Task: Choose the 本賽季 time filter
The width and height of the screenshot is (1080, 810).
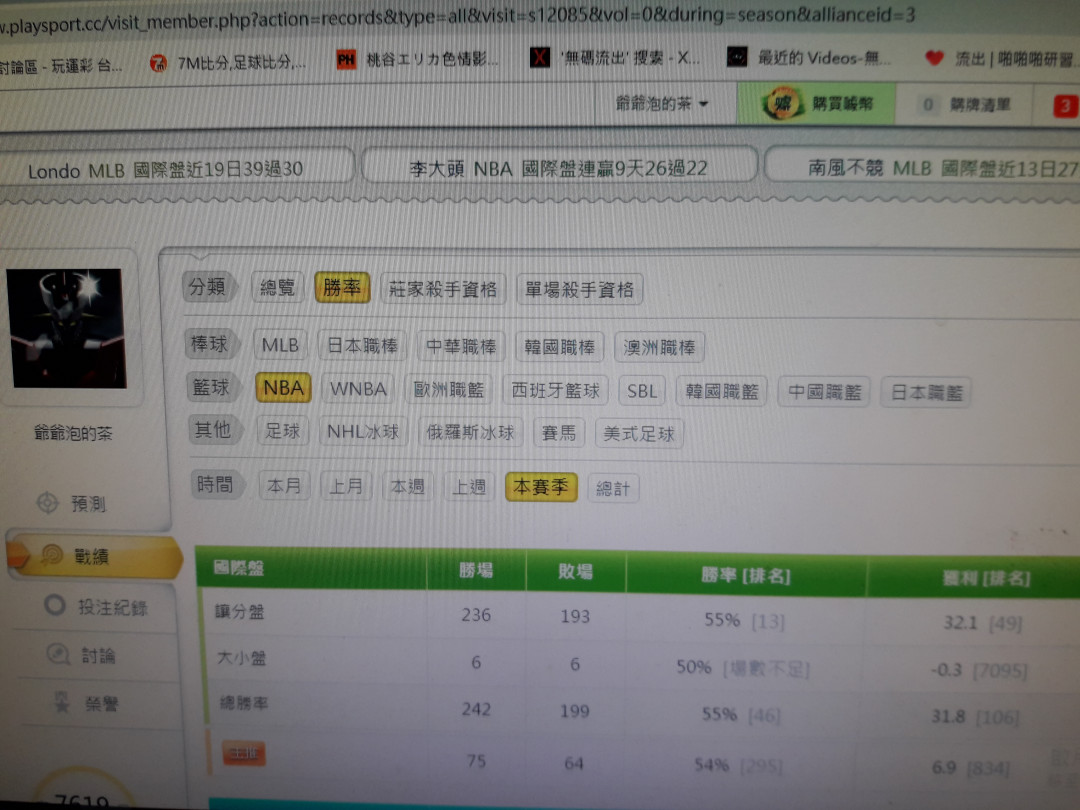Action: (541, 487)
